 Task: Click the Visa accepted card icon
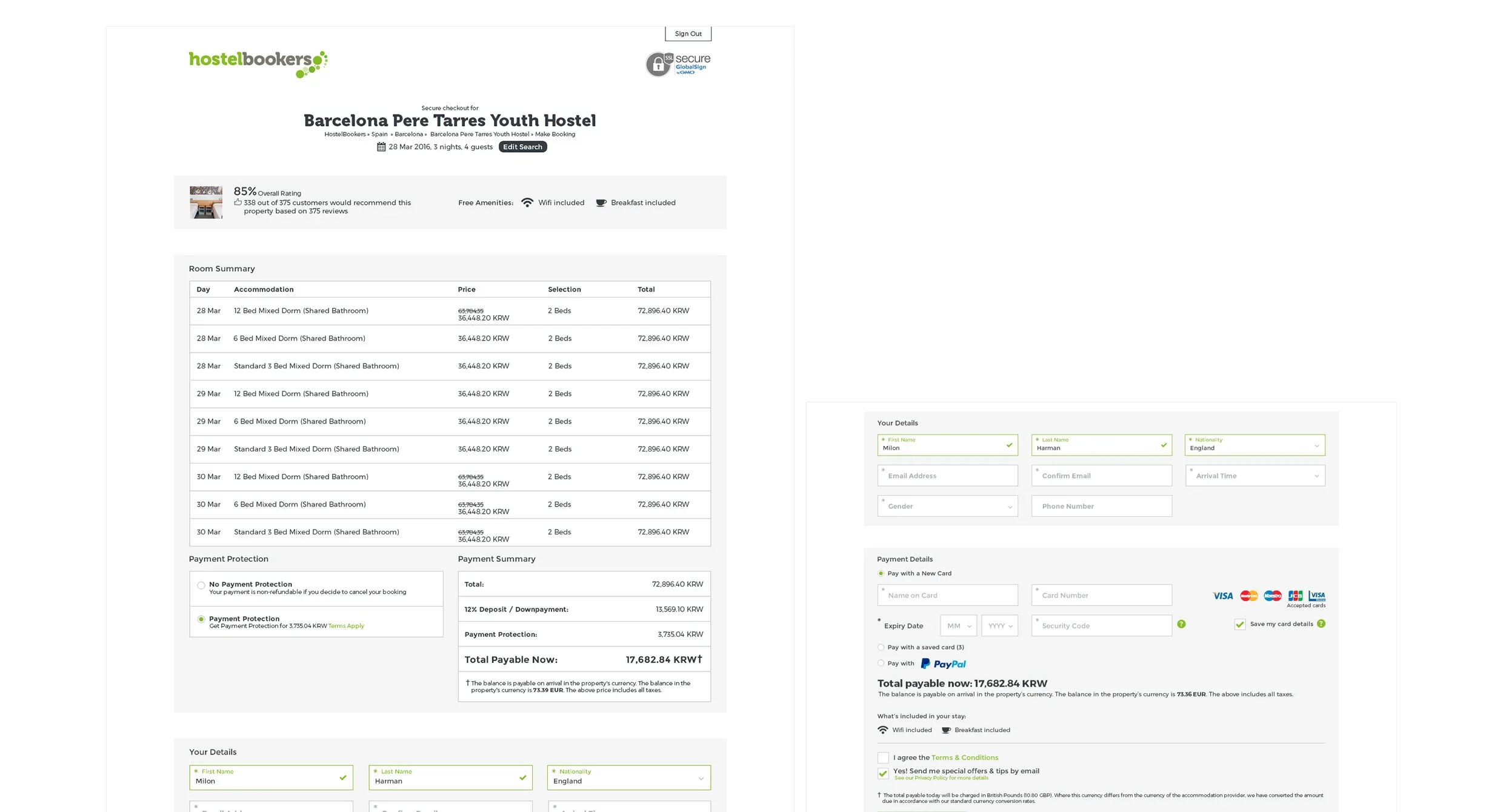pos(1222,596)
